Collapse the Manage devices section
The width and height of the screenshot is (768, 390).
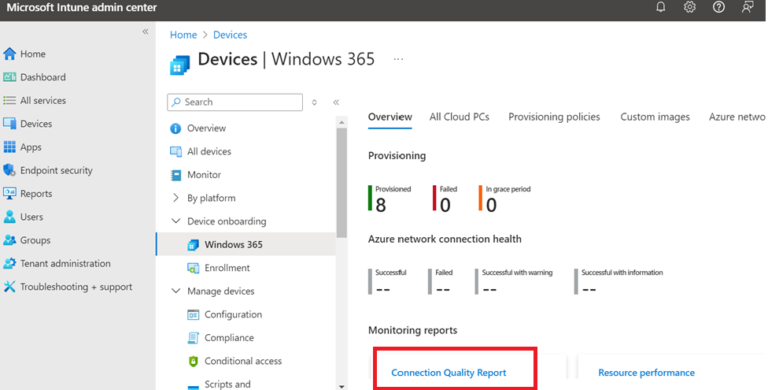(175, 291)
